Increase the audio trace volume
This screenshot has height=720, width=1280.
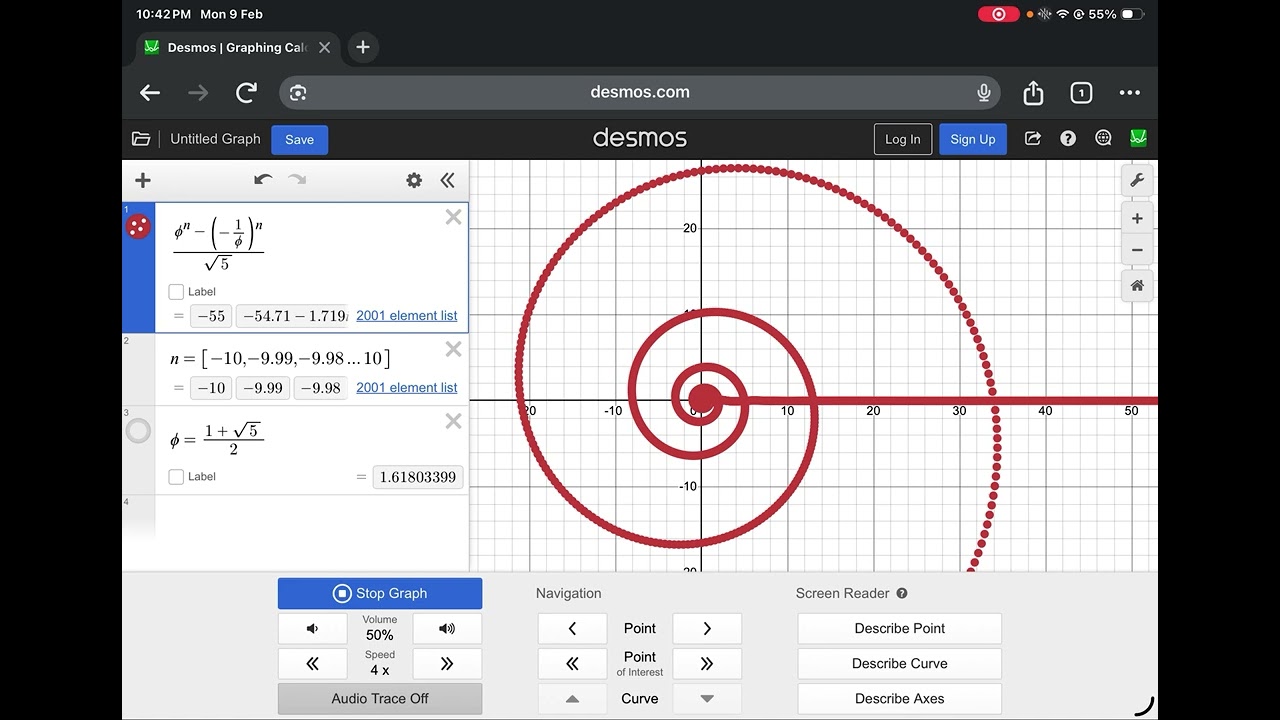point(447,629)
